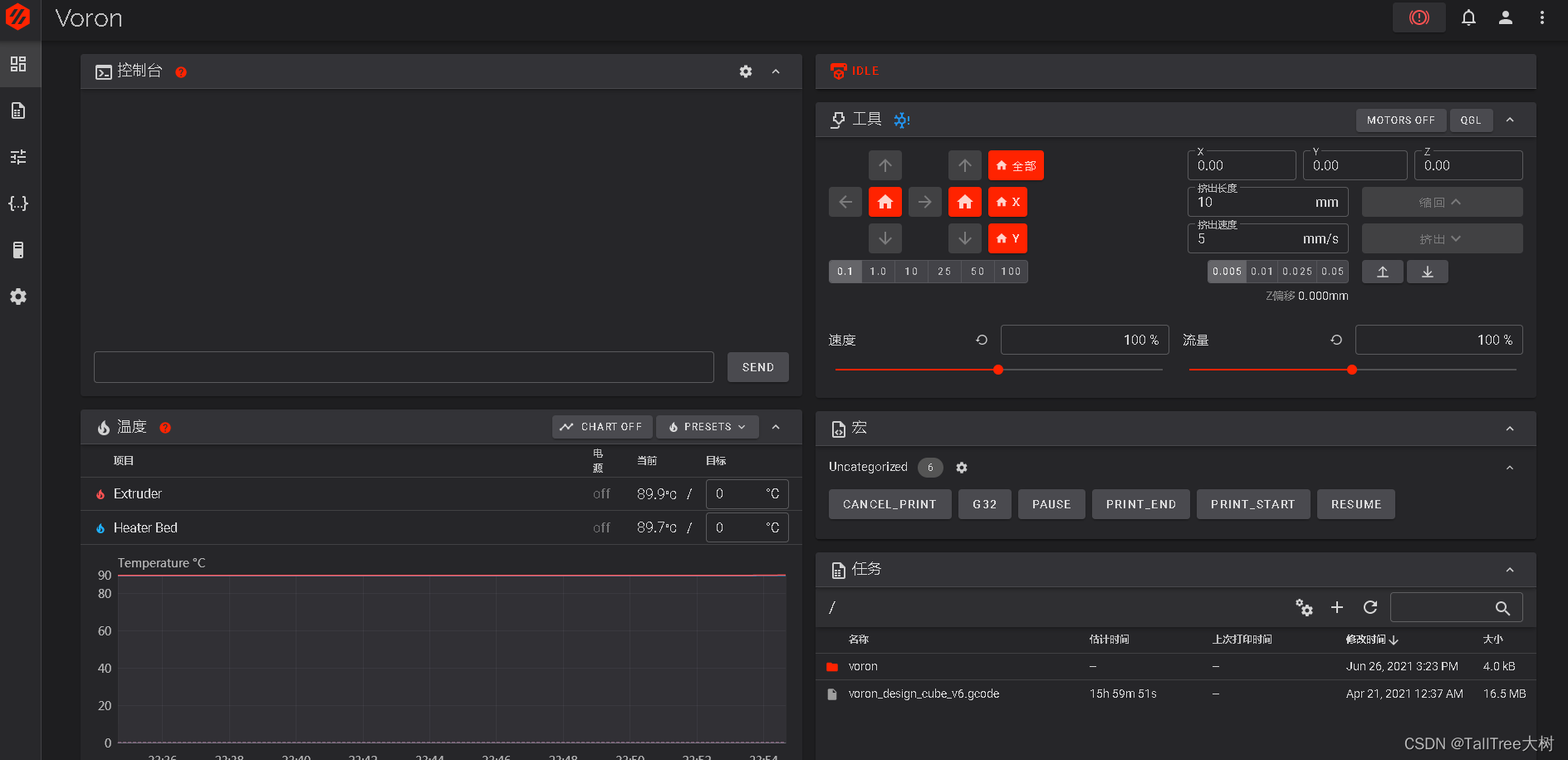This screenshot has width=1568, height=760.
Task: Open the G-code files sidebar icon
Action: [18, 110]
